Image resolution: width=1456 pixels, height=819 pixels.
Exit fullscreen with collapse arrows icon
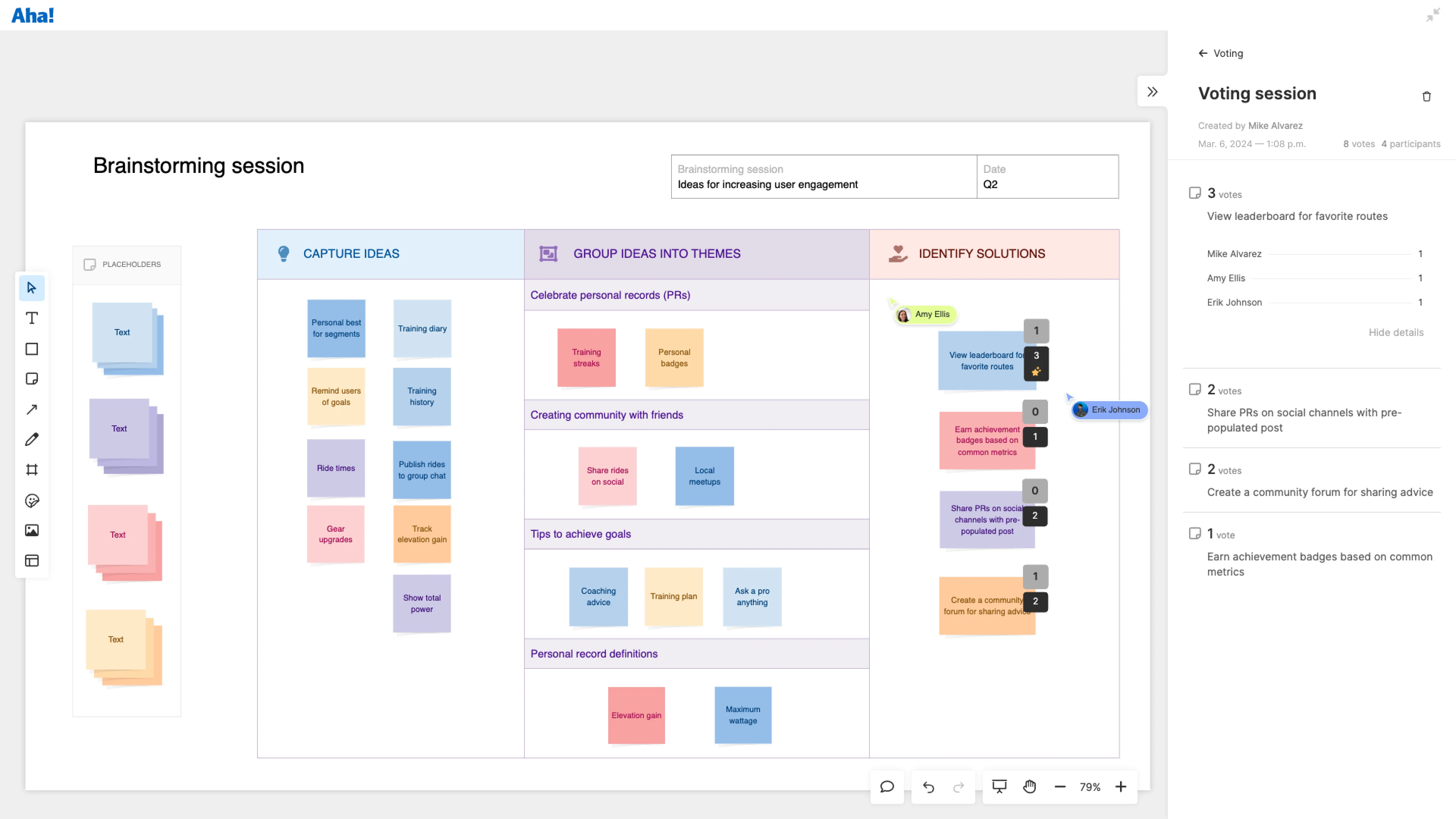[x=1433, y=15]
